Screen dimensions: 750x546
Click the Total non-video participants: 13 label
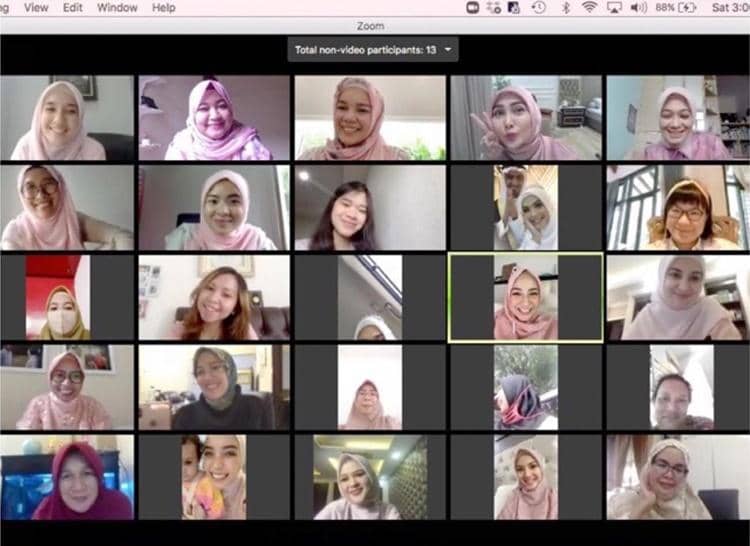click(x=365, y=49)
